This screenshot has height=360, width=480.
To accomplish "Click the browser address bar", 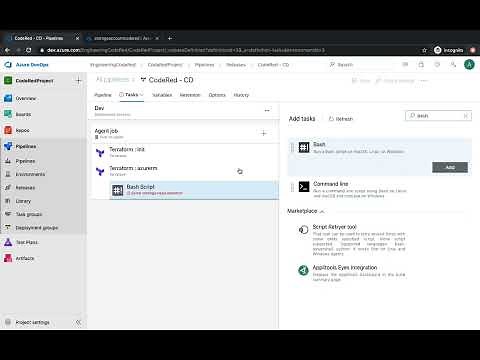I will point(230,50).
